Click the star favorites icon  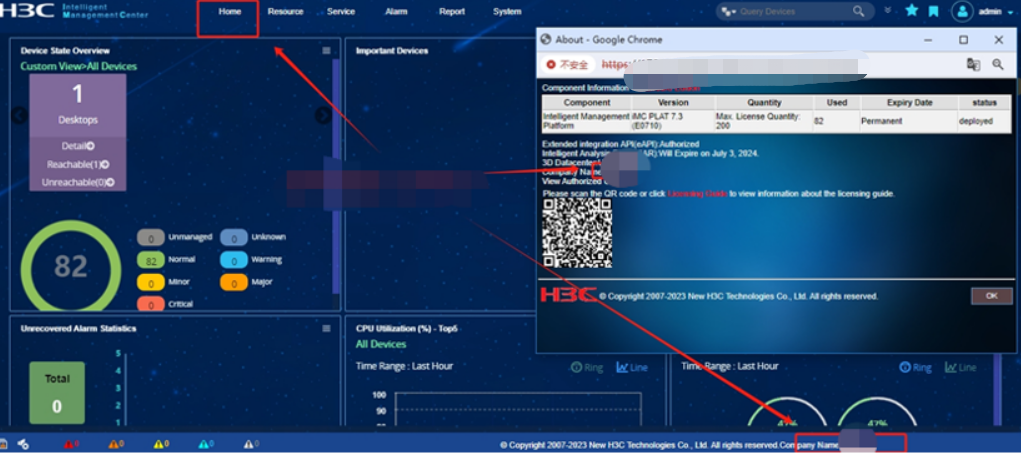912,11
